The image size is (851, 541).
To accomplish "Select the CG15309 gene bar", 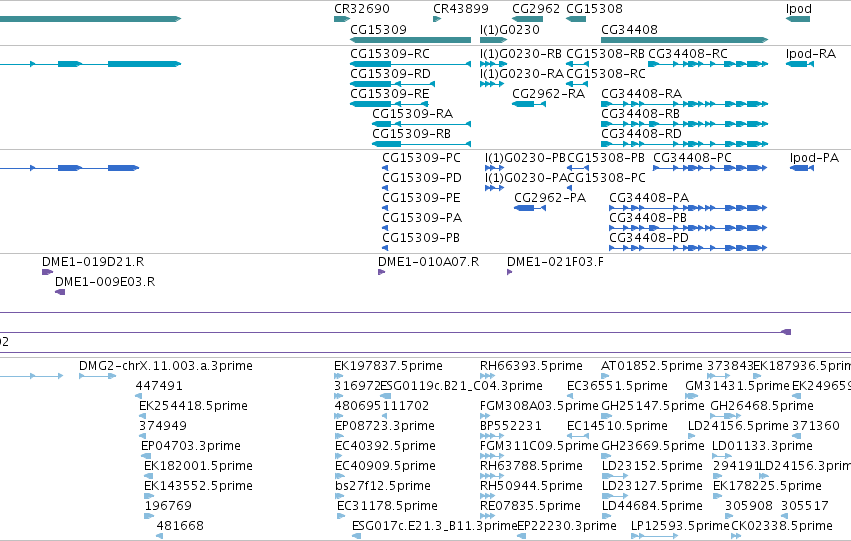I will coord(410,40).
